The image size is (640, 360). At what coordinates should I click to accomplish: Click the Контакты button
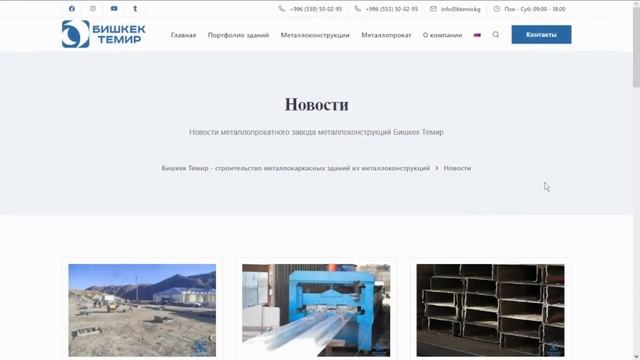tap(541, 35)
